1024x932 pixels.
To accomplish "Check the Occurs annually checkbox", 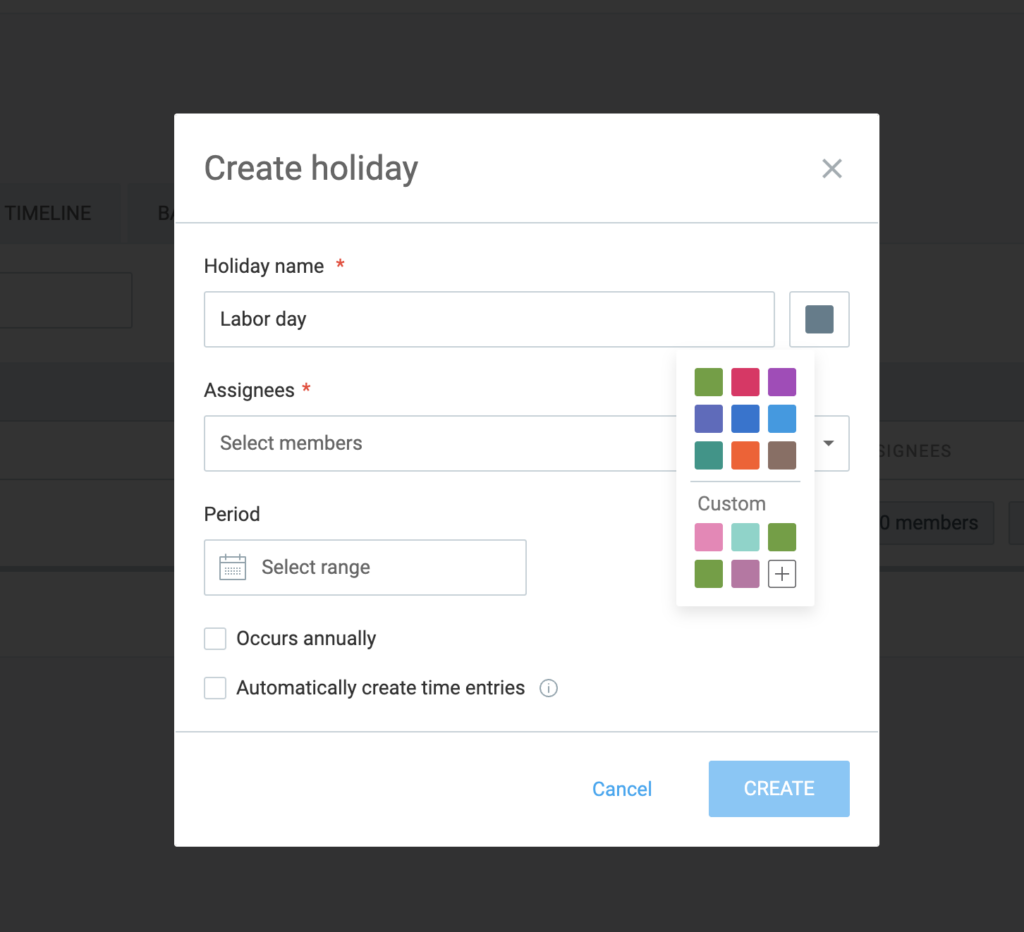I will click(215, 639).
